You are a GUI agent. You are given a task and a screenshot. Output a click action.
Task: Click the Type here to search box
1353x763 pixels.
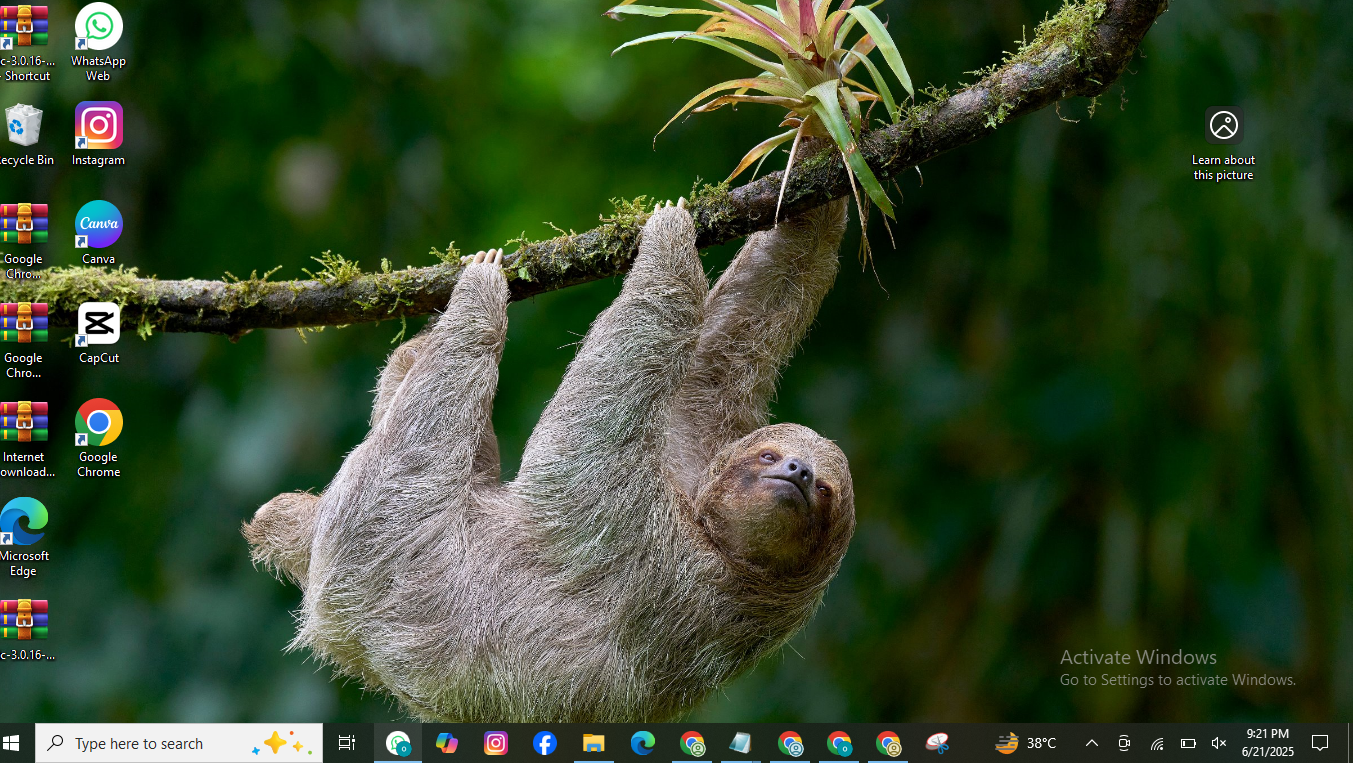(x=150, y=743)
